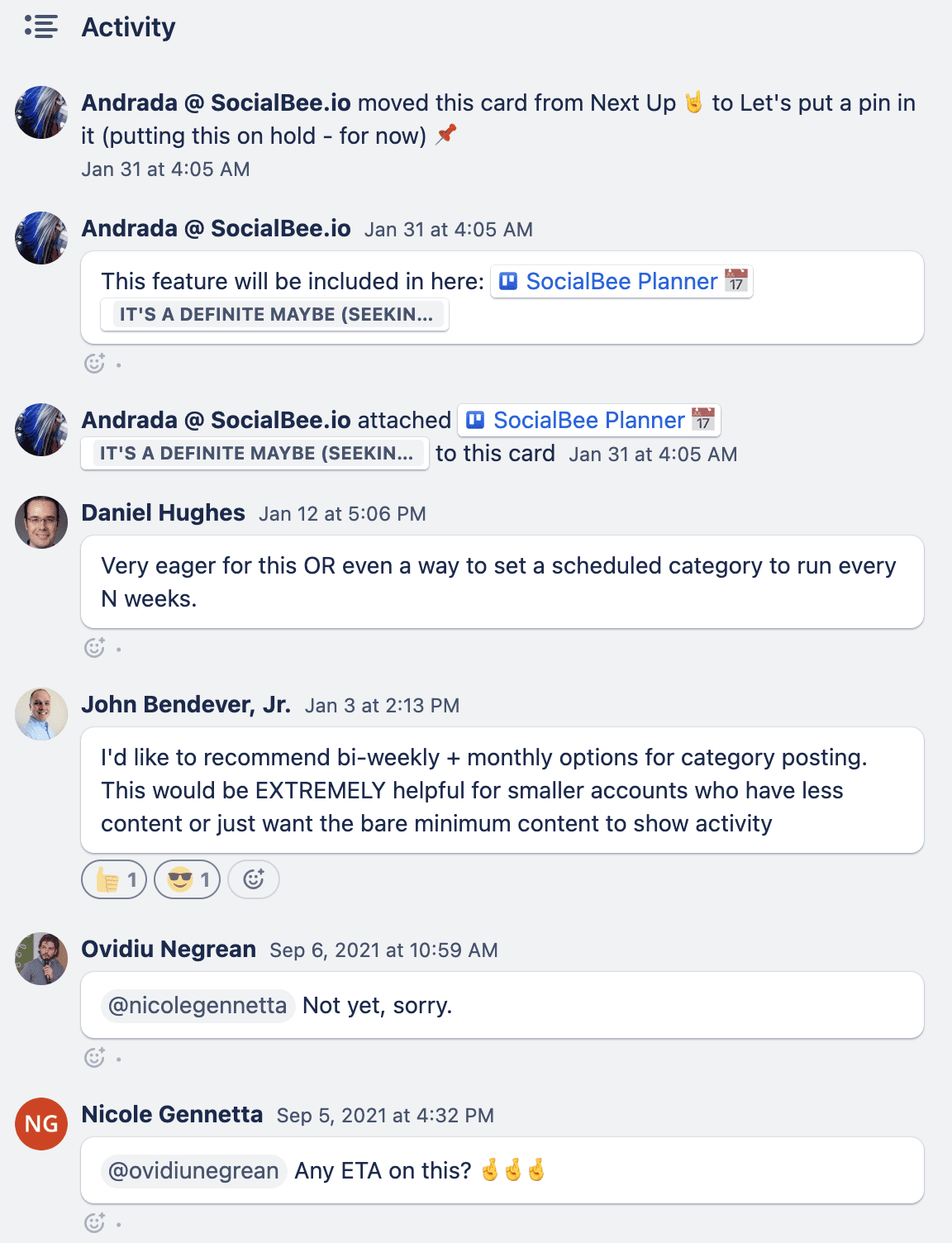The image size is (952, 1243).
Task: Open John Bendever Jr.'s profile avatar
Action: [40, 714]
